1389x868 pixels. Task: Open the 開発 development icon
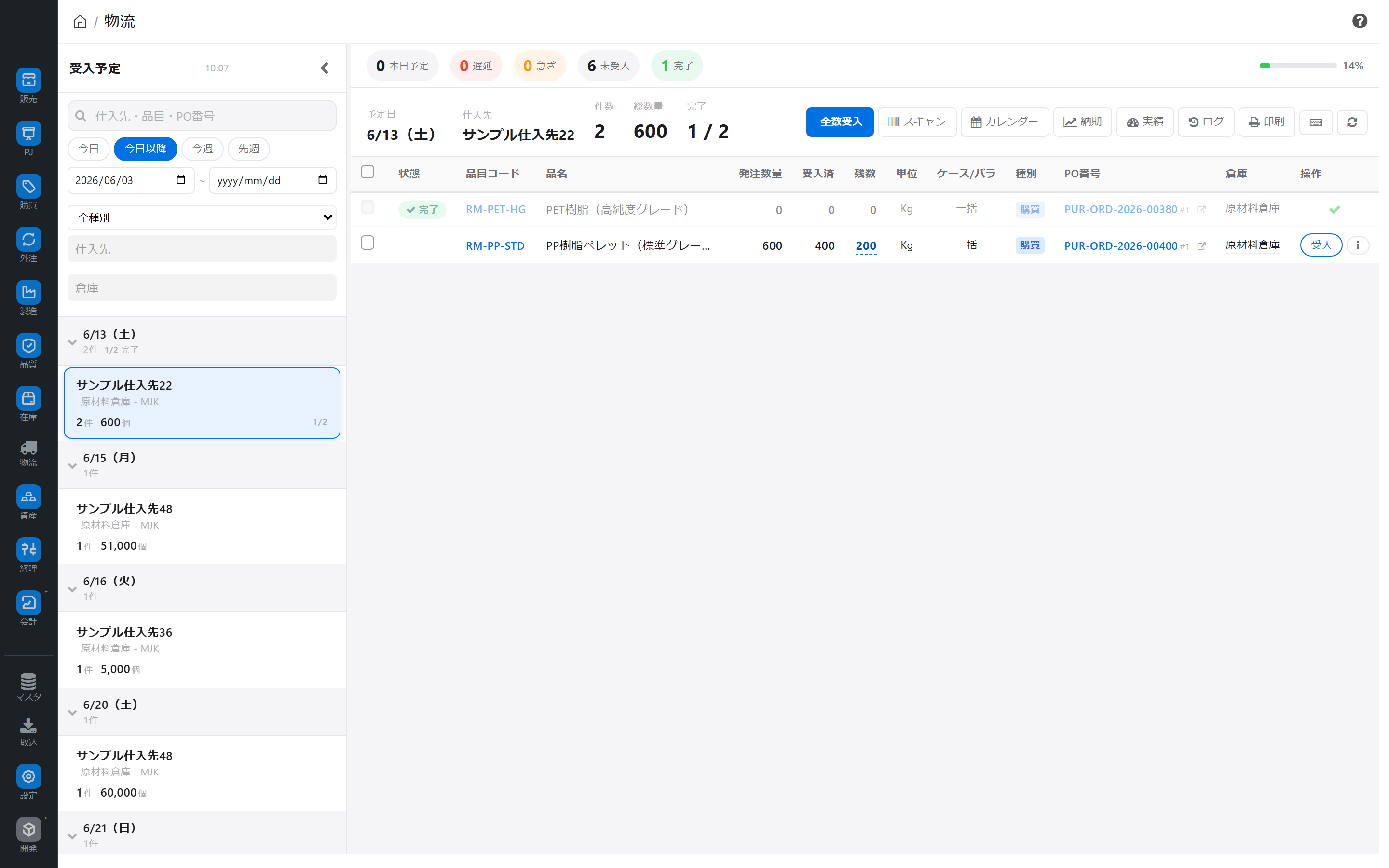click(29, 835)
